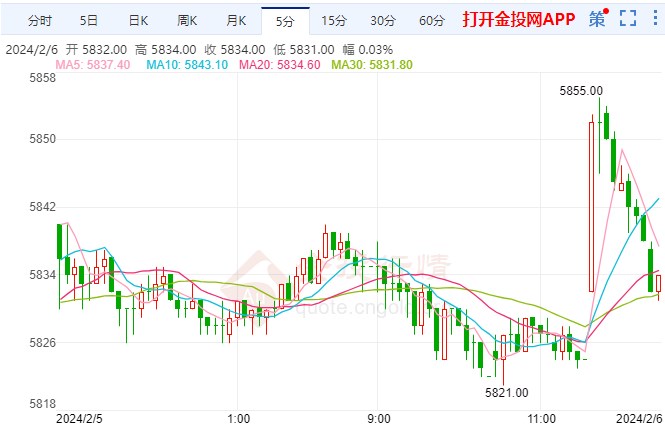The height and width of the screenshot is (424, 665).
Task: Switch to the 15分 interval tab
Action: (334, 20)
